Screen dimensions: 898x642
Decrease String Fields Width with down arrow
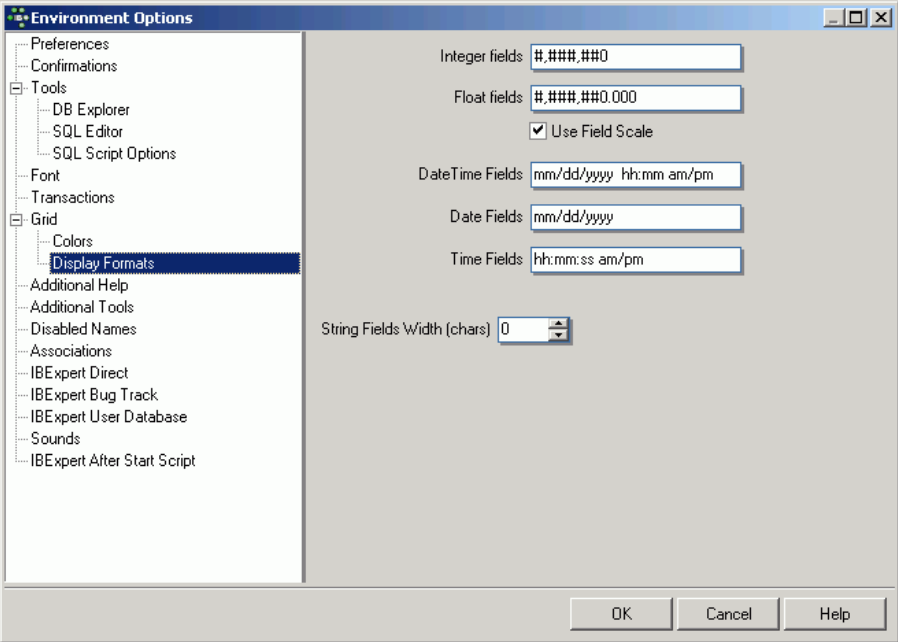click(x=559, y=335)
